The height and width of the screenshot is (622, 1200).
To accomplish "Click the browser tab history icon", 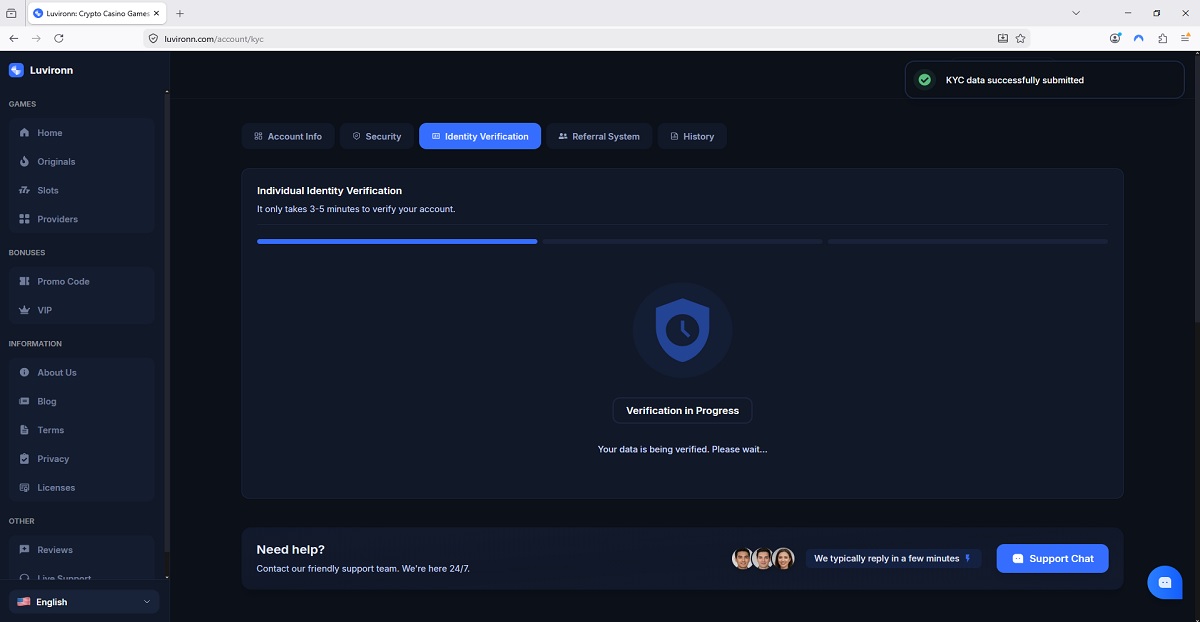I will (x=11, y=13).
